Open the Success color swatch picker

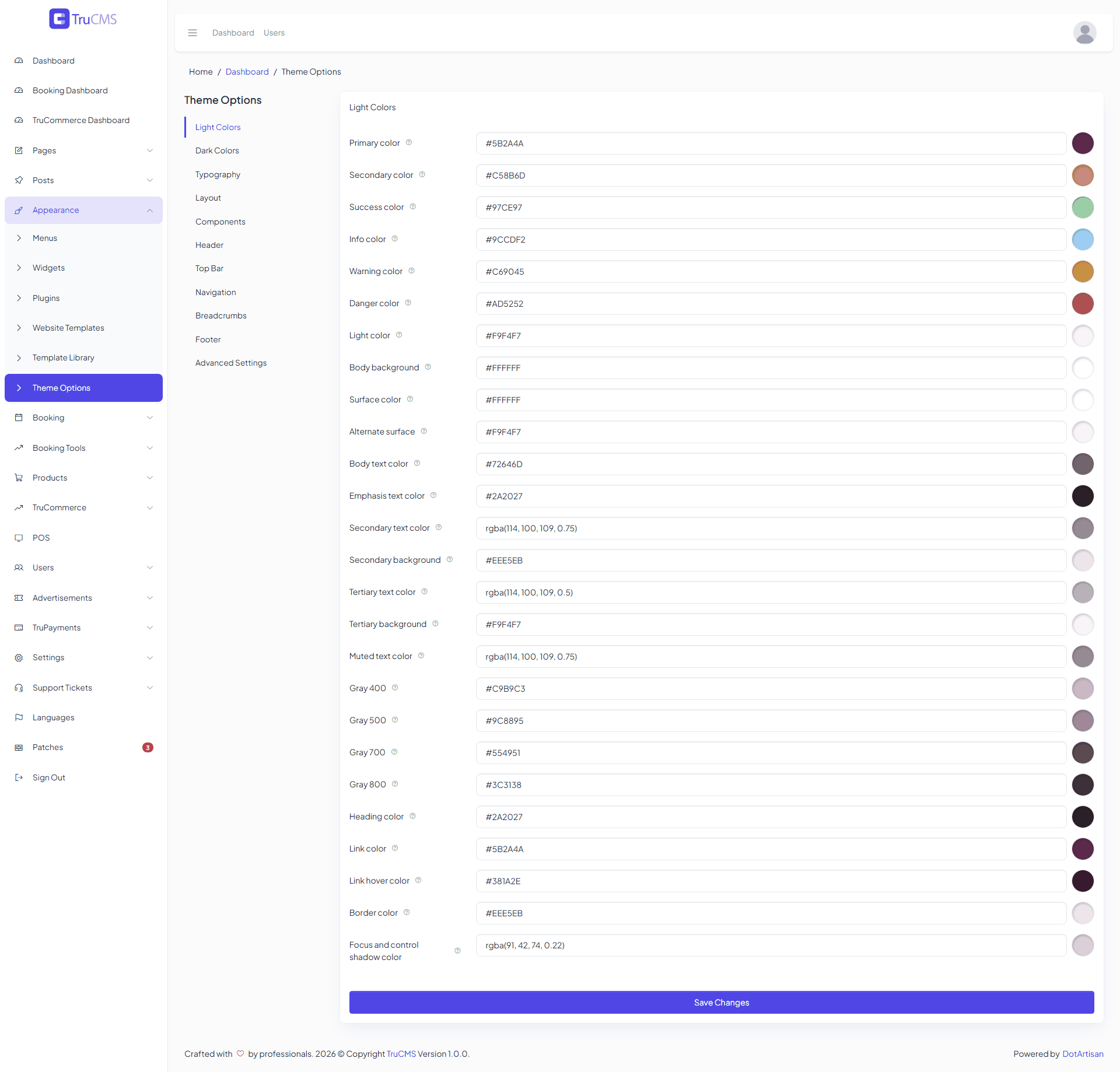1083,207
